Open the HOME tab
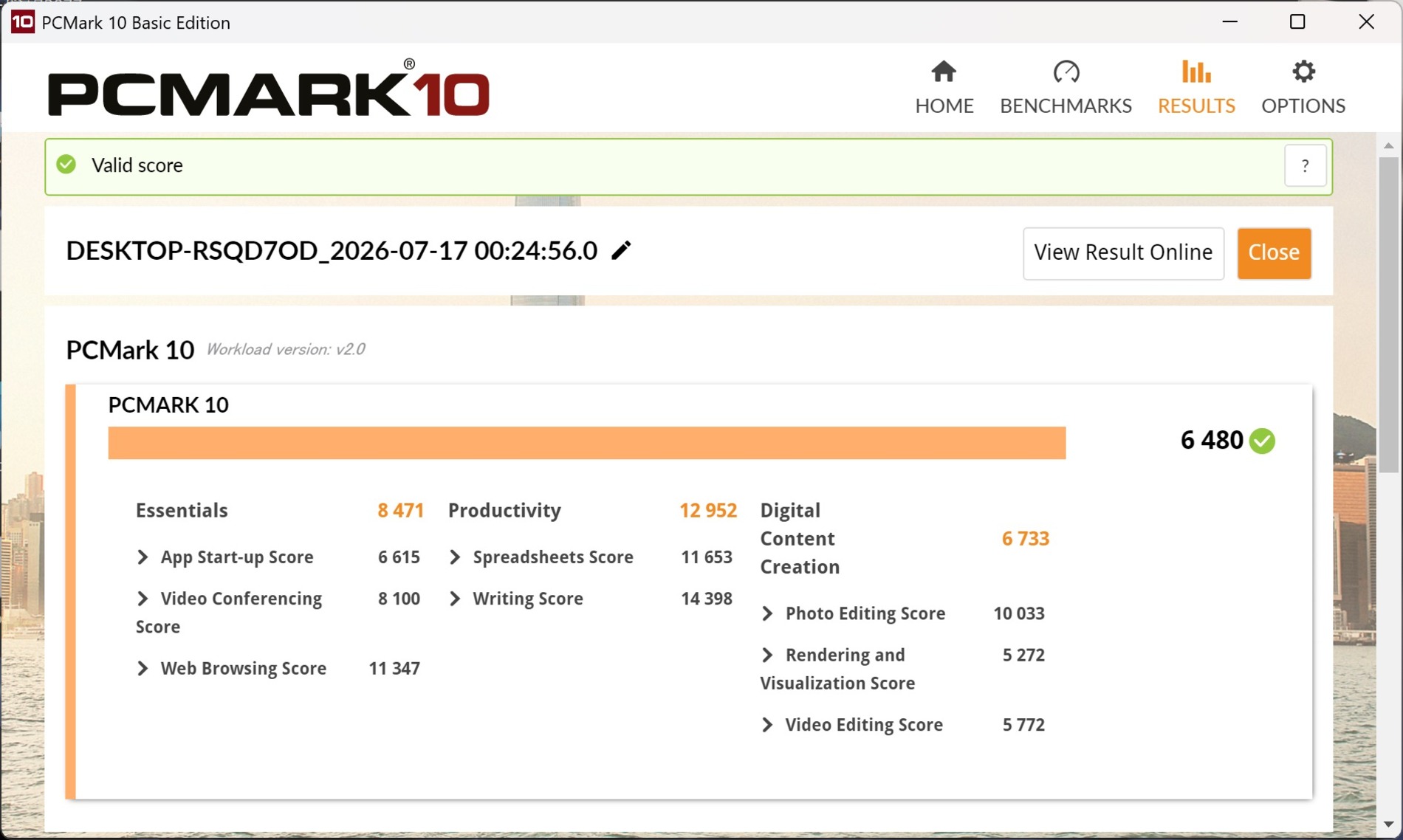This screenshot has width=1403, height=840. tap(944, 87)
